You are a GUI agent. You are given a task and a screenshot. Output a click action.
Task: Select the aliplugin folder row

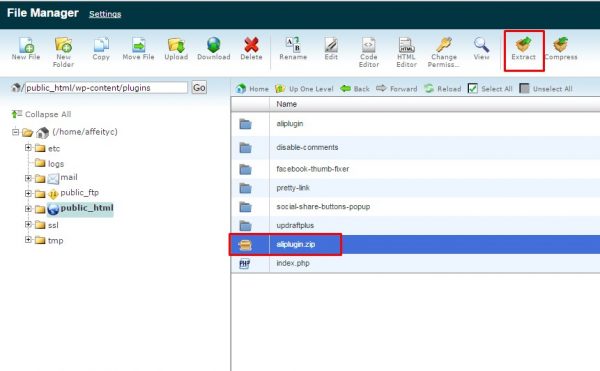click(416, 124)
